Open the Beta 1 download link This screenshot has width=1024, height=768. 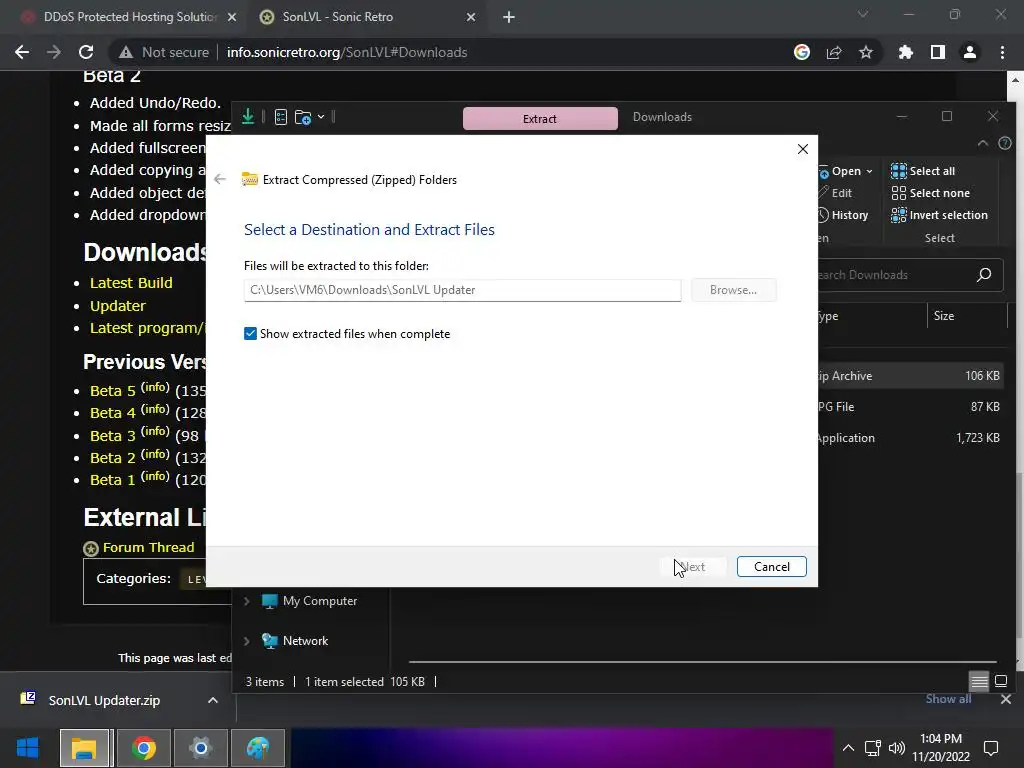112,480
